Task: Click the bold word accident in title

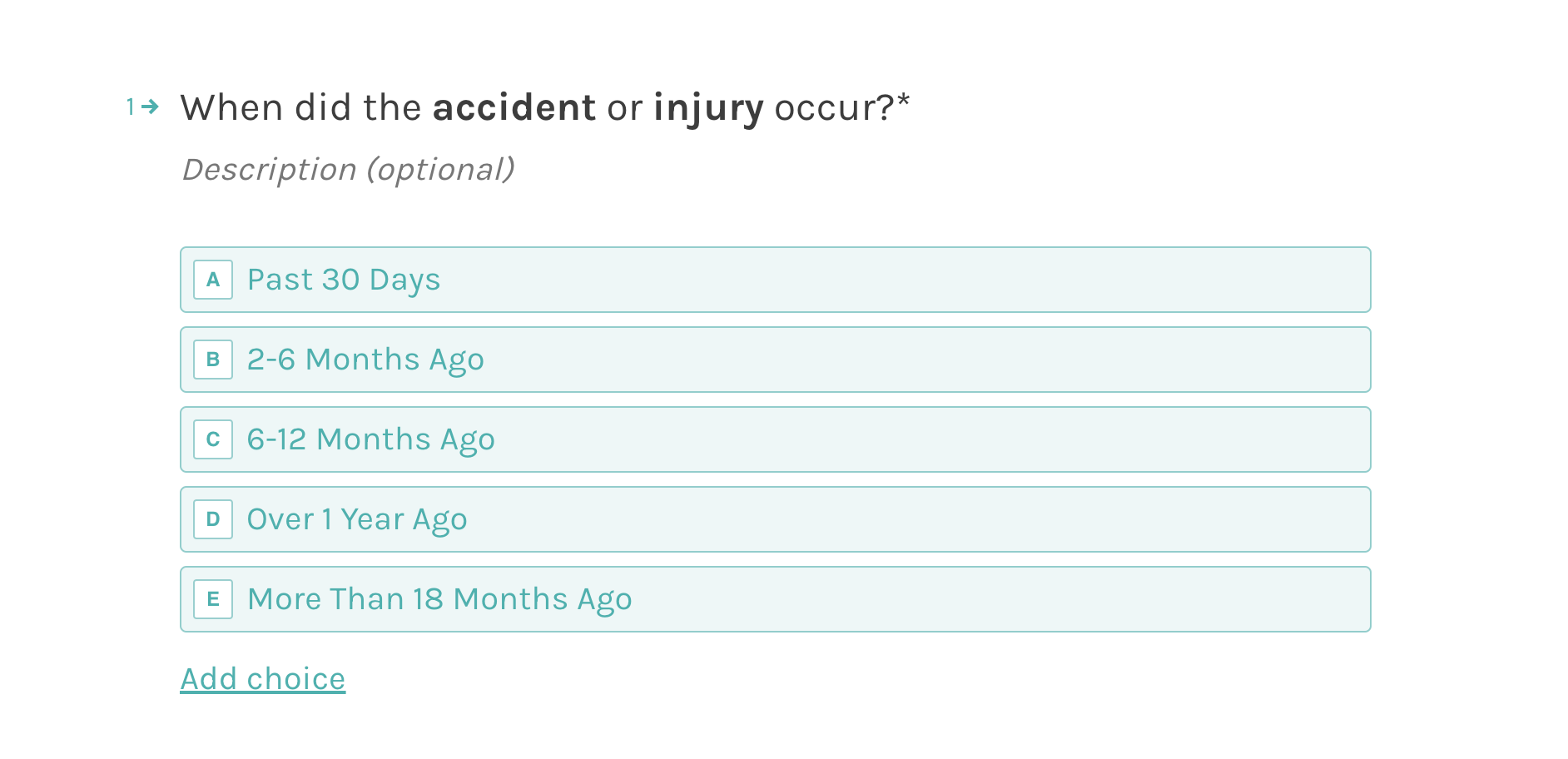Action: coord(514,108)
